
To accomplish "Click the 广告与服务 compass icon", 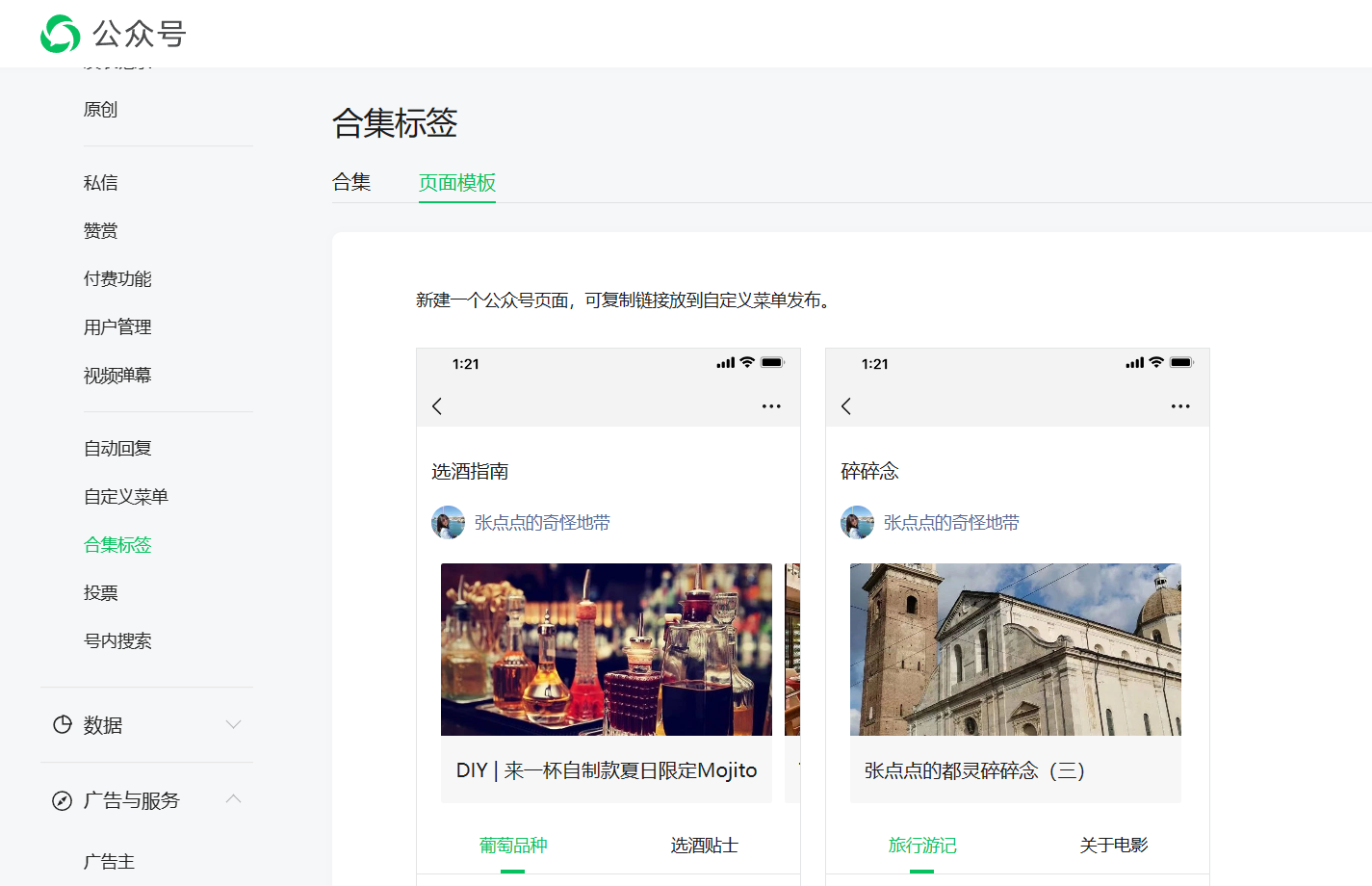I will (x=63, y=800).
